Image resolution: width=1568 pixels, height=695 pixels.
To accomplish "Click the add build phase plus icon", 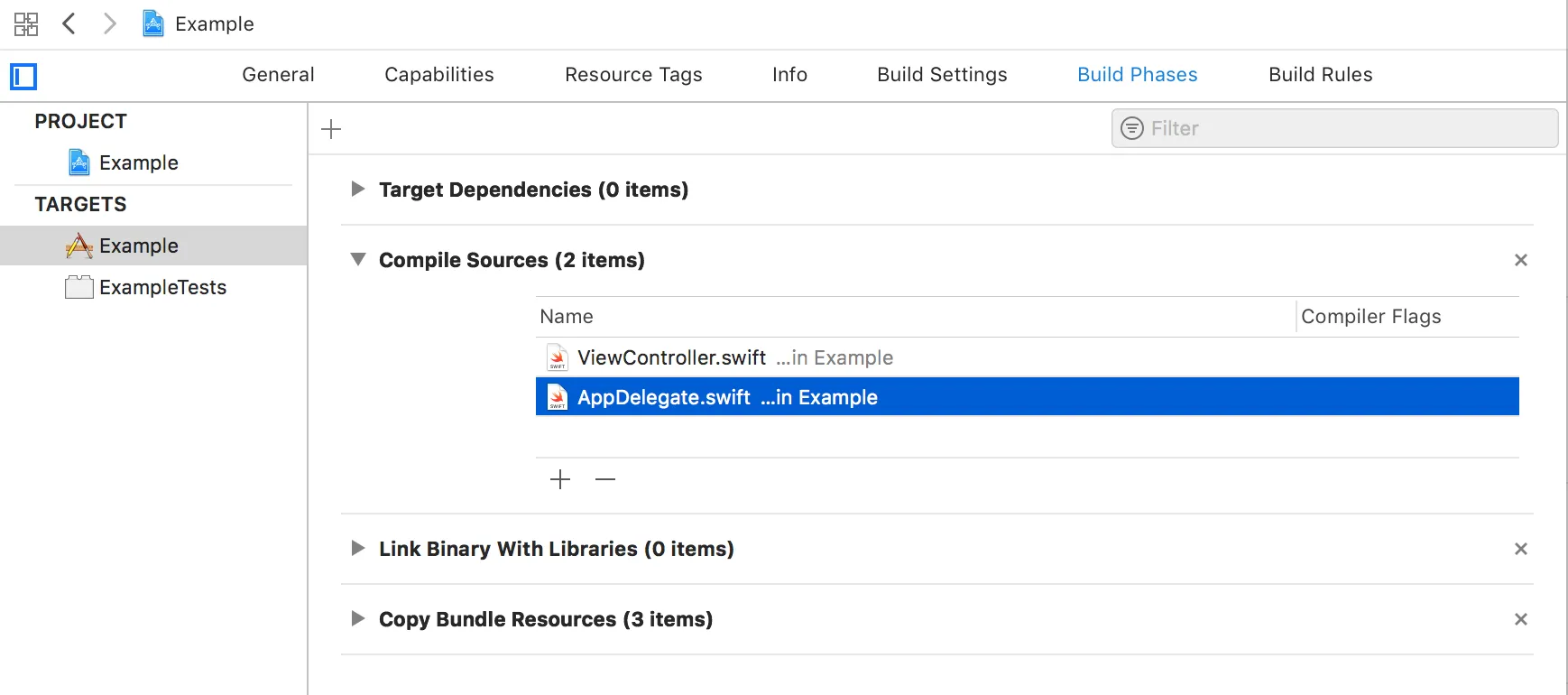I will pyautogui.click(x=331, y=129).
